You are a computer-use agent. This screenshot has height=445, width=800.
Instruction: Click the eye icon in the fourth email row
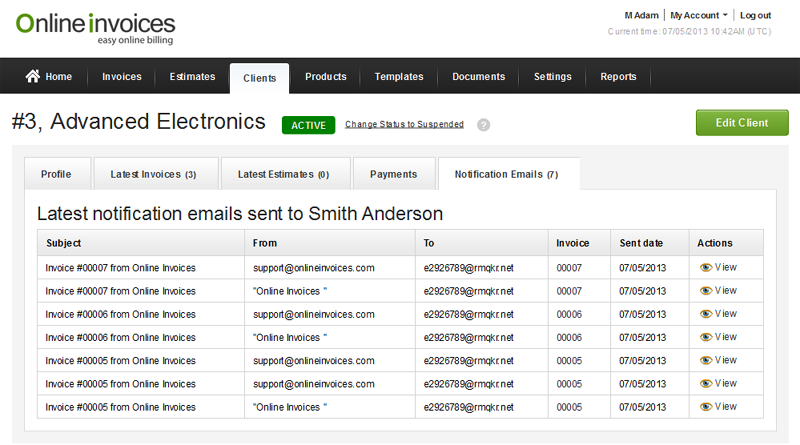pos(706,337)
